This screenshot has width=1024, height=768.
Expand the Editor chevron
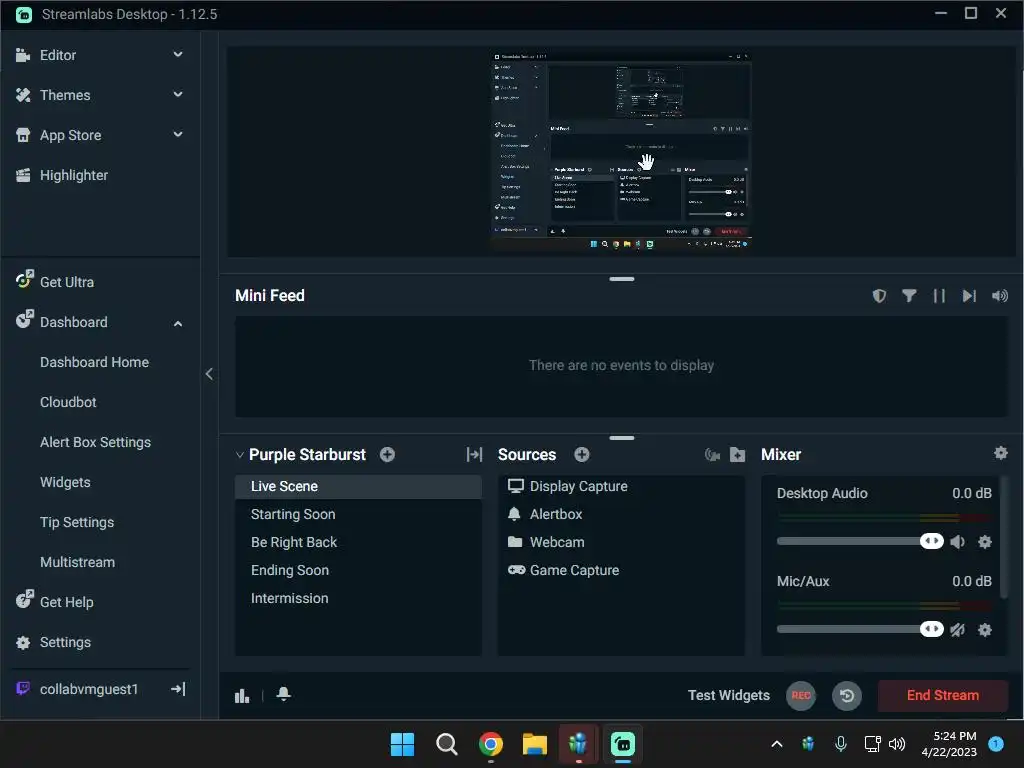point(178,55)
